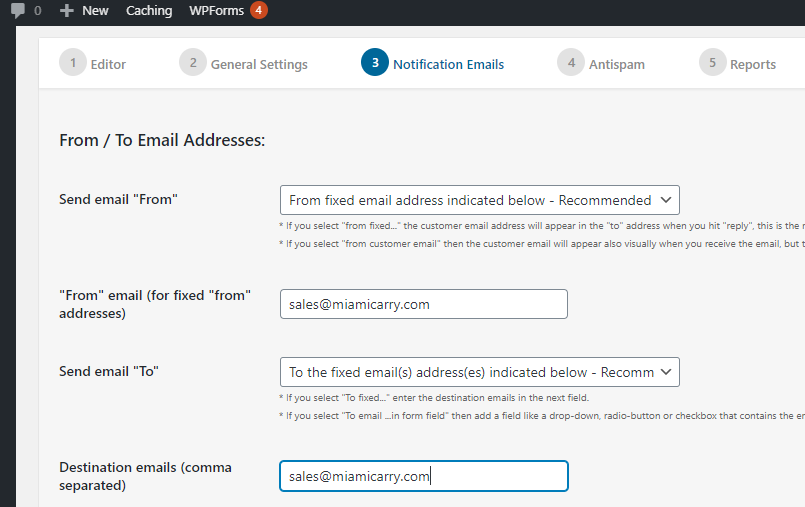
Task: Open the Send email "From" dropdown
Action: pyautogui.click(x=480, y=200)
